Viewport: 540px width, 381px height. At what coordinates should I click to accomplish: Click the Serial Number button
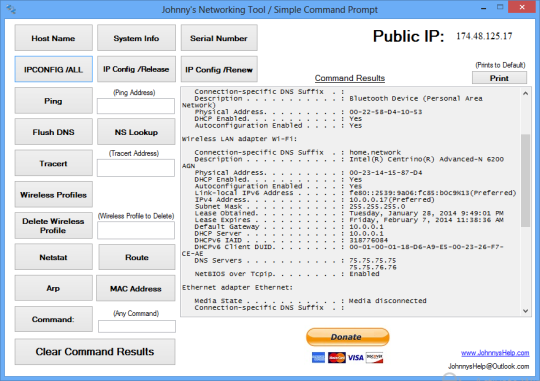pos(219,38)
